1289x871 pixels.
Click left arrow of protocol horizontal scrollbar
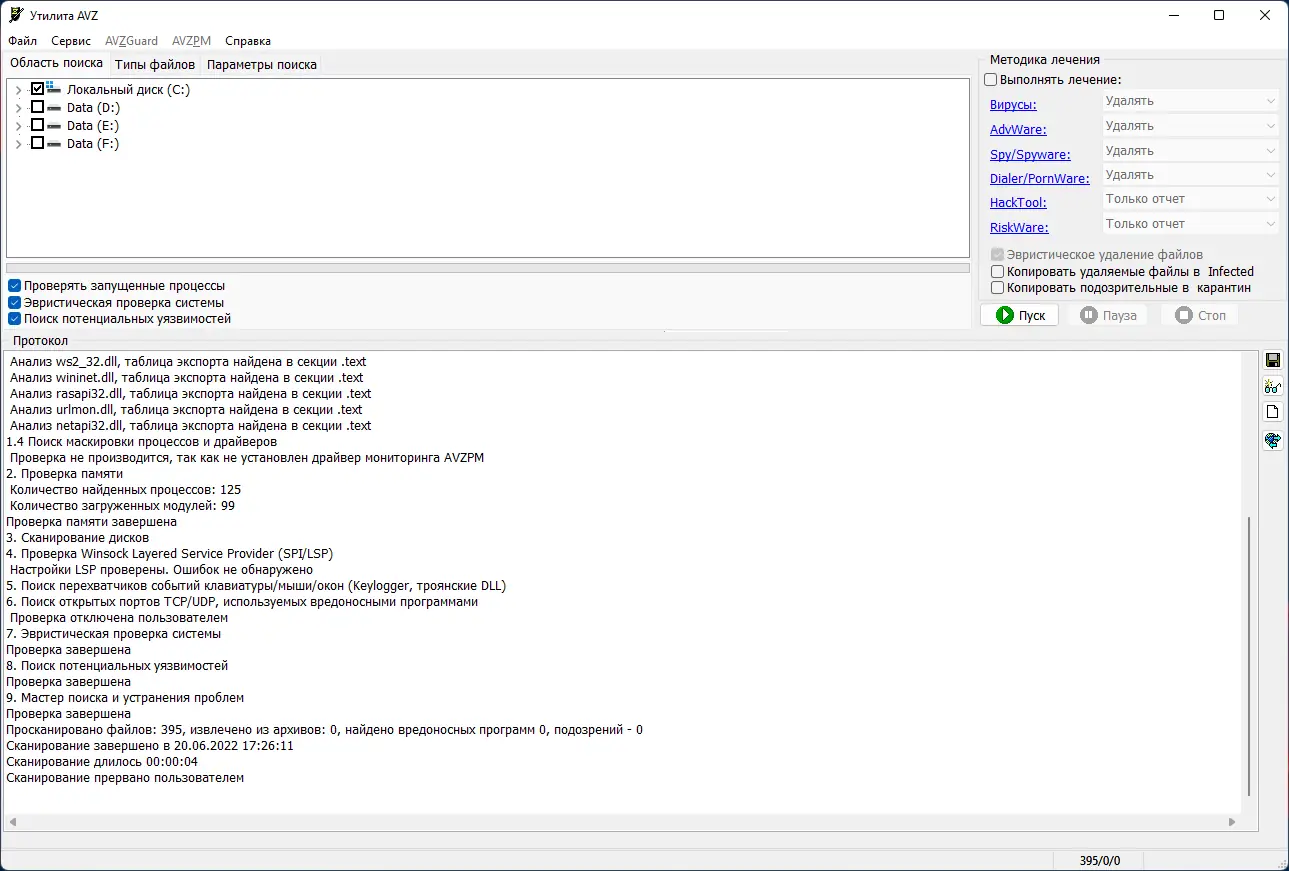tap(12, 822)
